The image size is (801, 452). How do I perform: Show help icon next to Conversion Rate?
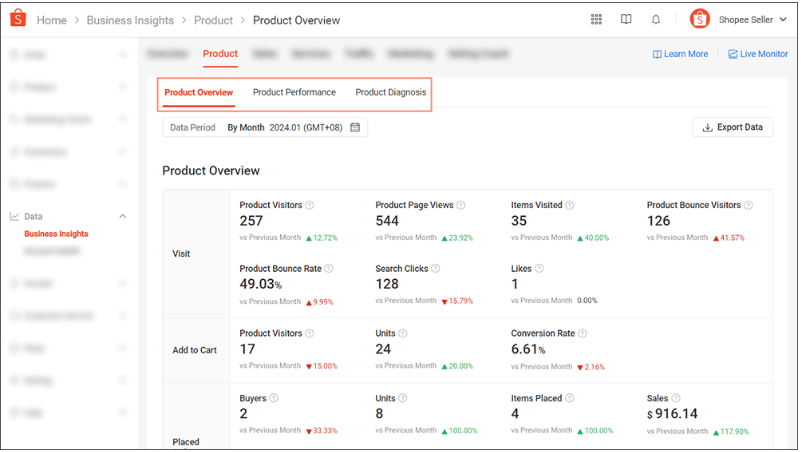click(582, 334)
